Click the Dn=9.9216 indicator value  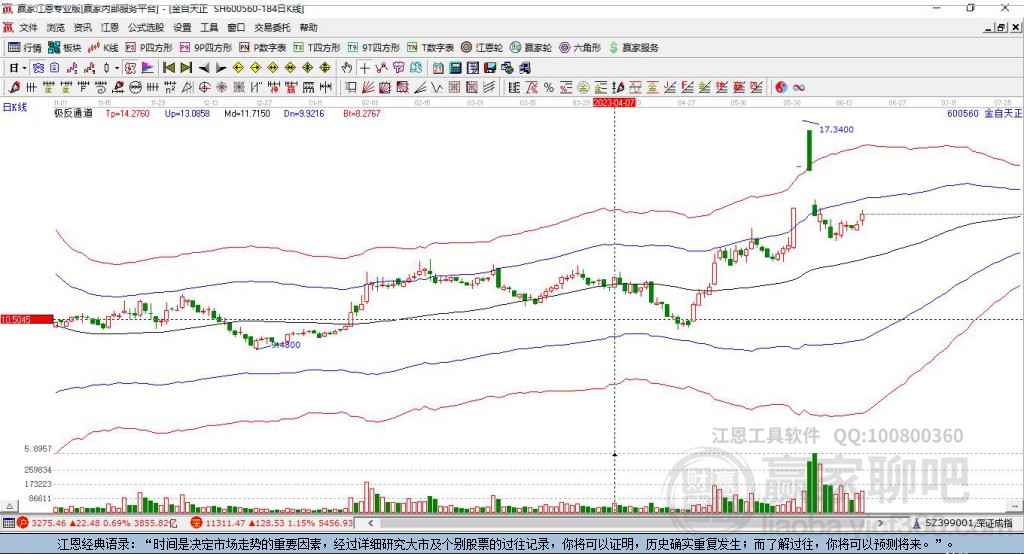(x=304, y=113)
